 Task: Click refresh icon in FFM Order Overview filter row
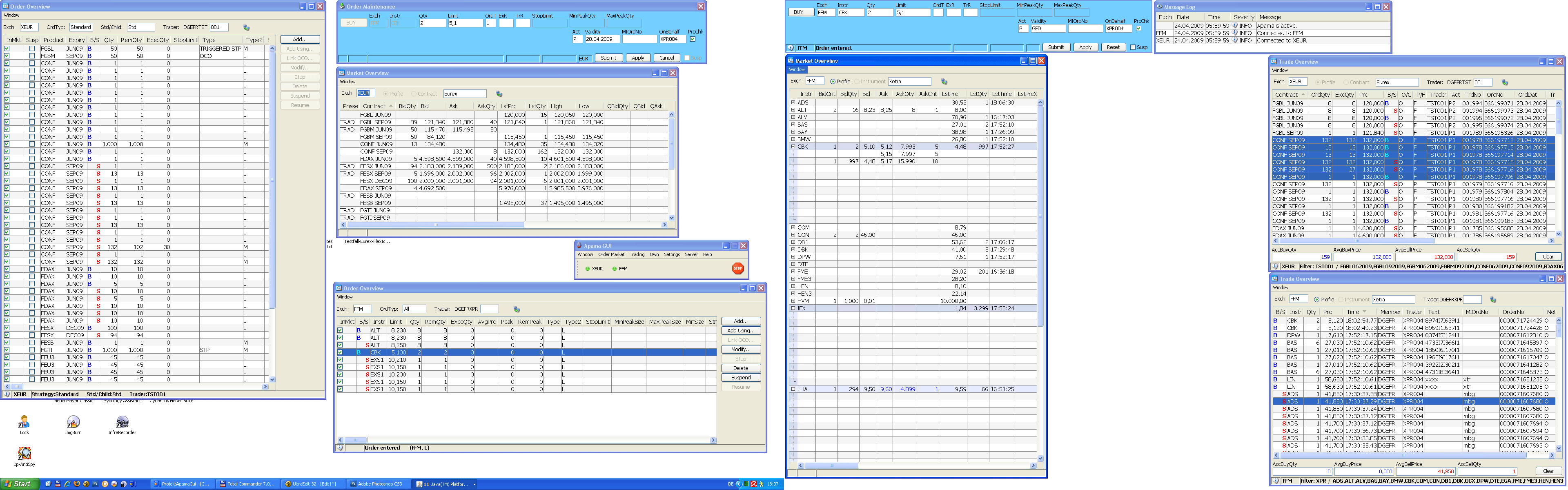coord(516,309)
